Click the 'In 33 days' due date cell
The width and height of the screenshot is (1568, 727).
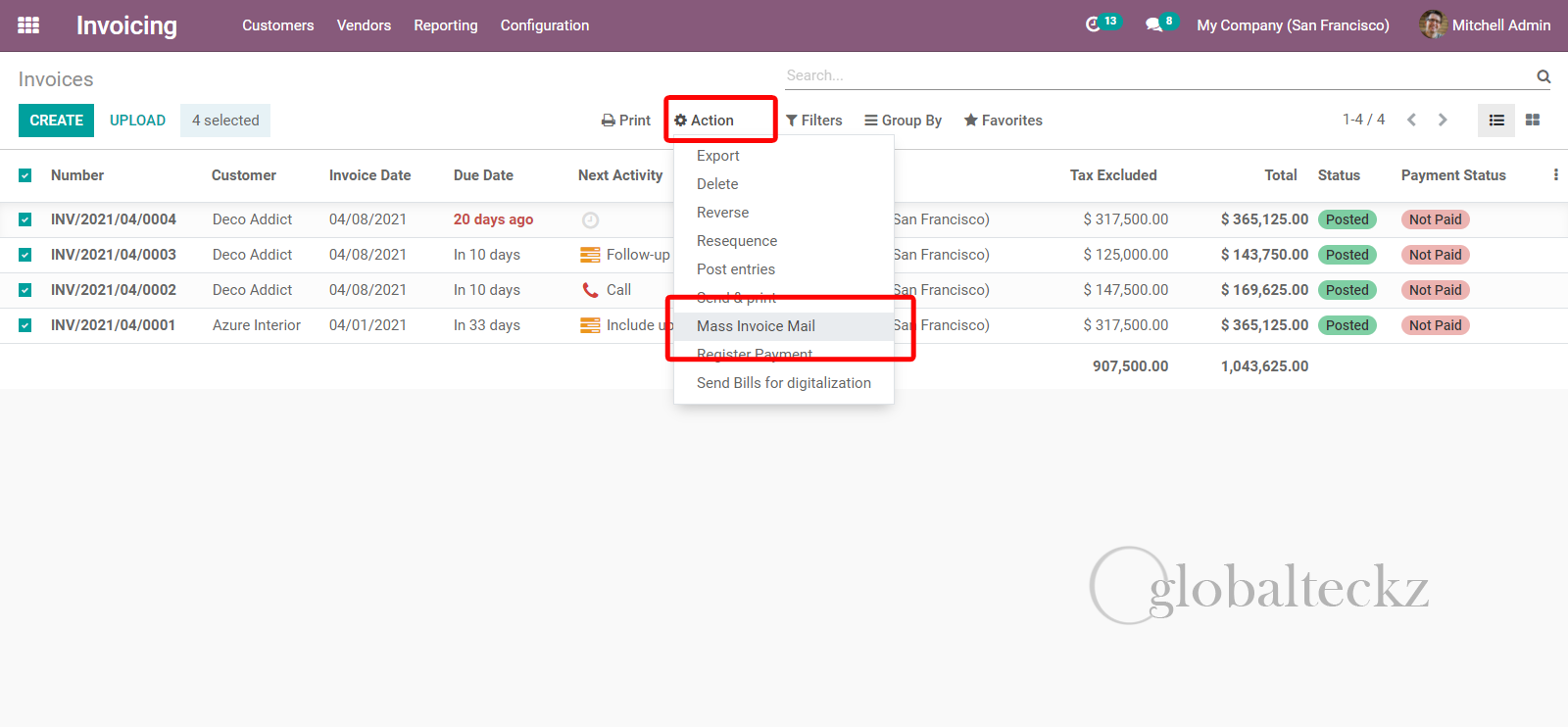point(487,325)
